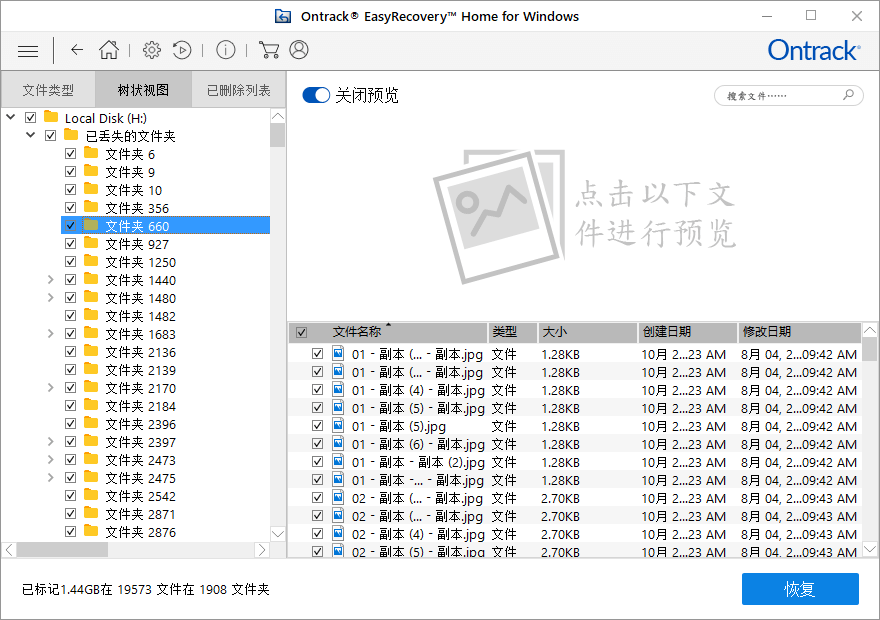Image resolution: width=880 pixels, height=620 pixels.
Task: Select 文件夹 2184 in the tree
Action: 140,406
